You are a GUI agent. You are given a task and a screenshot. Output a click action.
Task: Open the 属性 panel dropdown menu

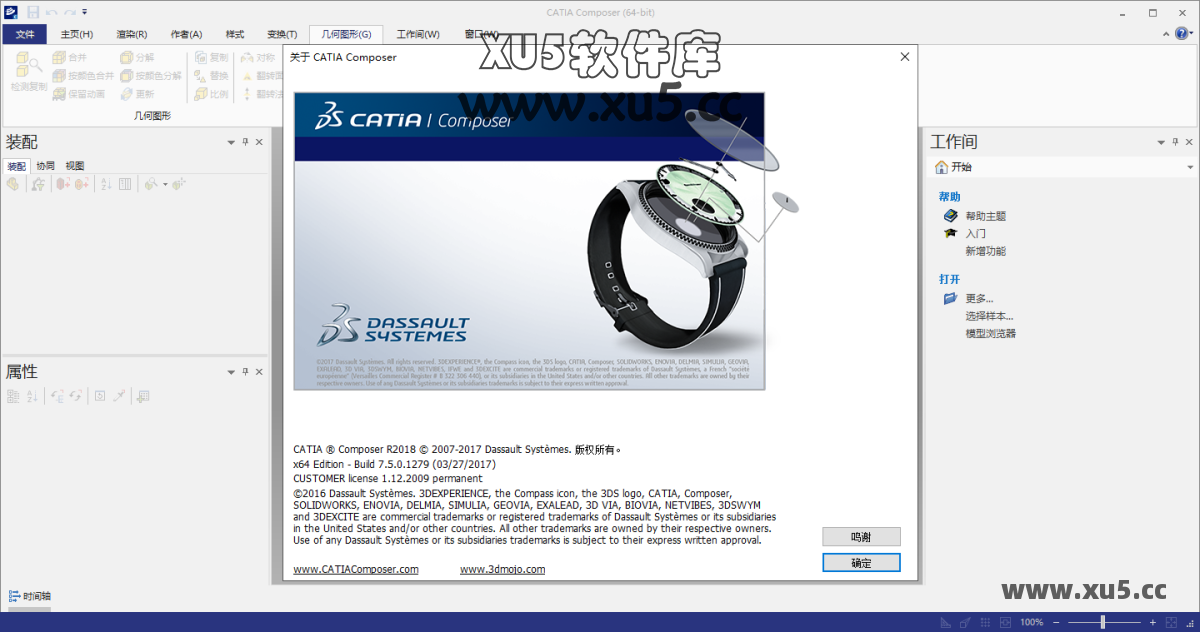[x=230, y=371]
